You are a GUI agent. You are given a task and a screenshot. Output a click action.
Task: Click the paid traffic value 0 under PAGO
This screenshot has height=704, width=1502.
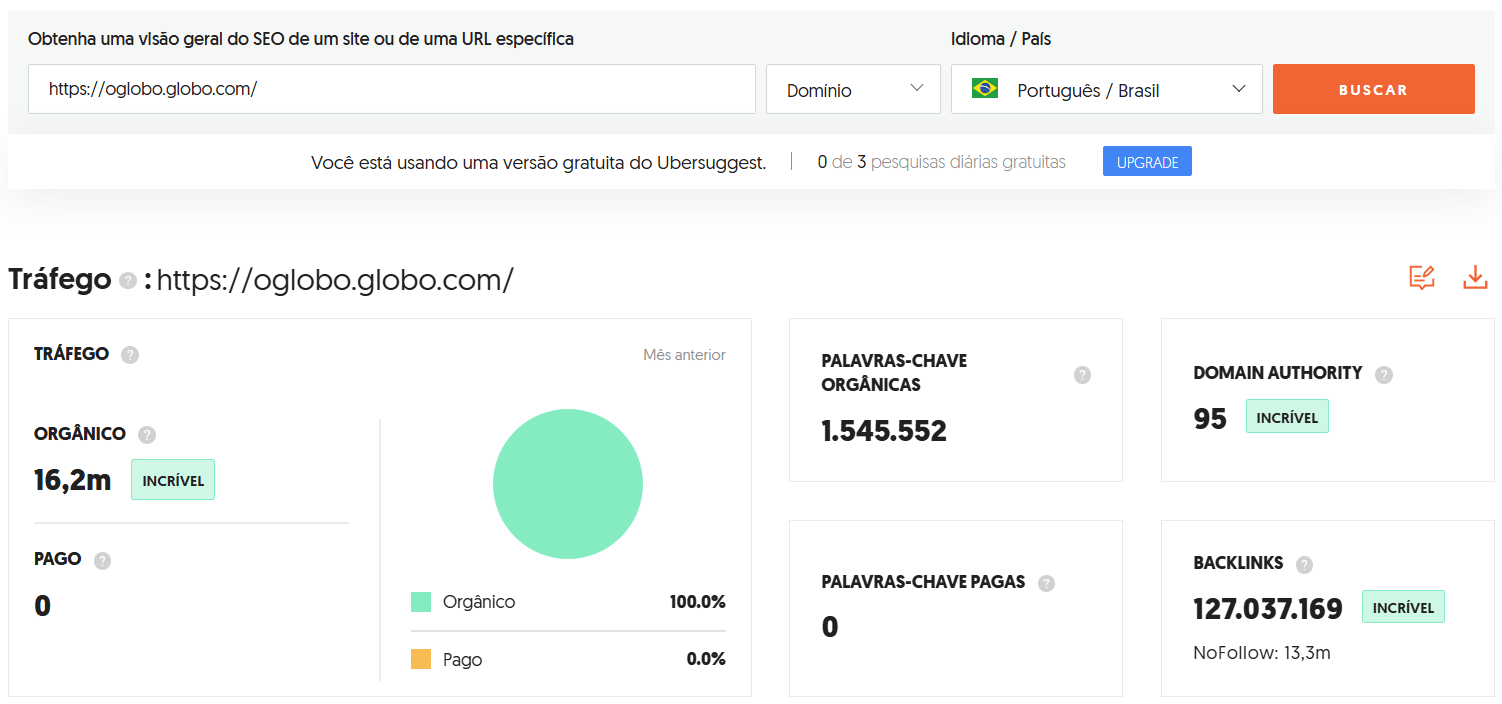[x=42, y=606]
